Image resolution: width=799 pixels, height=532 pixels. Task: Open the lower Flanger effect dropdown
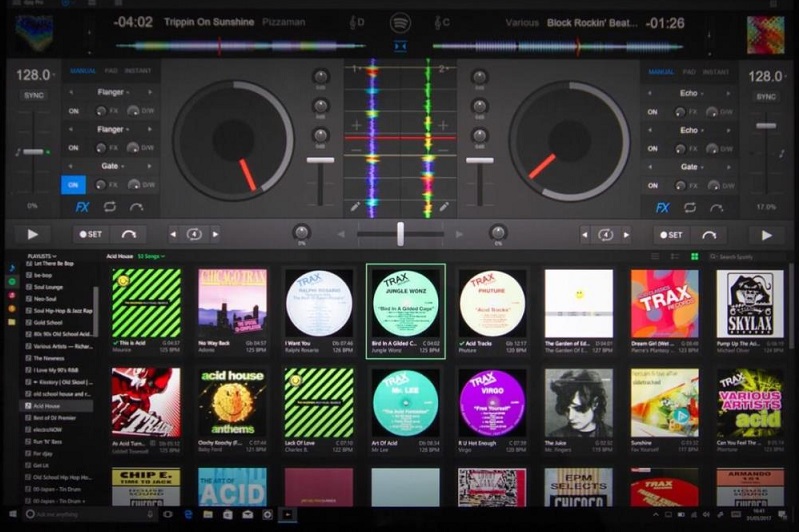tap(113, 129)
